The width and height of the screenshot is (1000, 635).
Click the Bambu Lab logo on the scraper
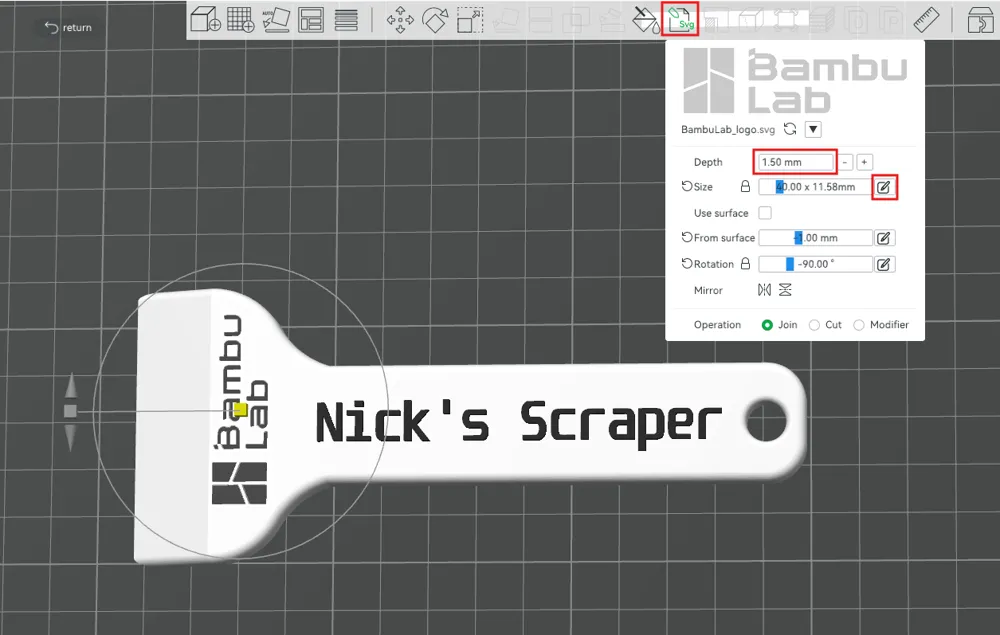coord(240,409)
